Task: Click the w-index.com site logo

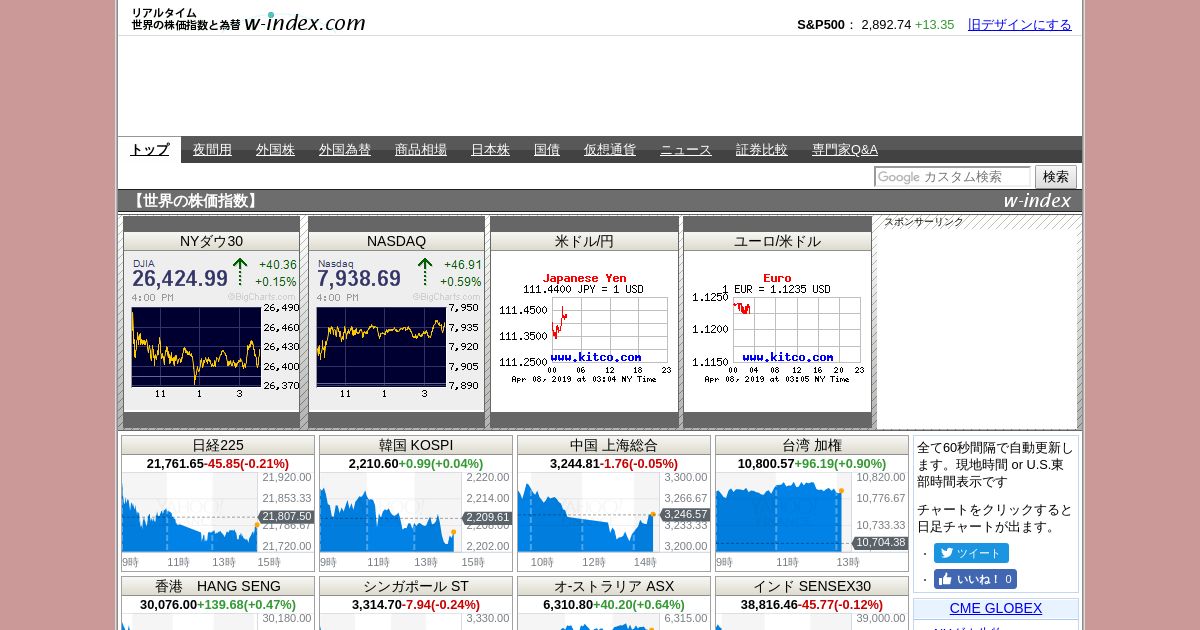Action: 248,20
